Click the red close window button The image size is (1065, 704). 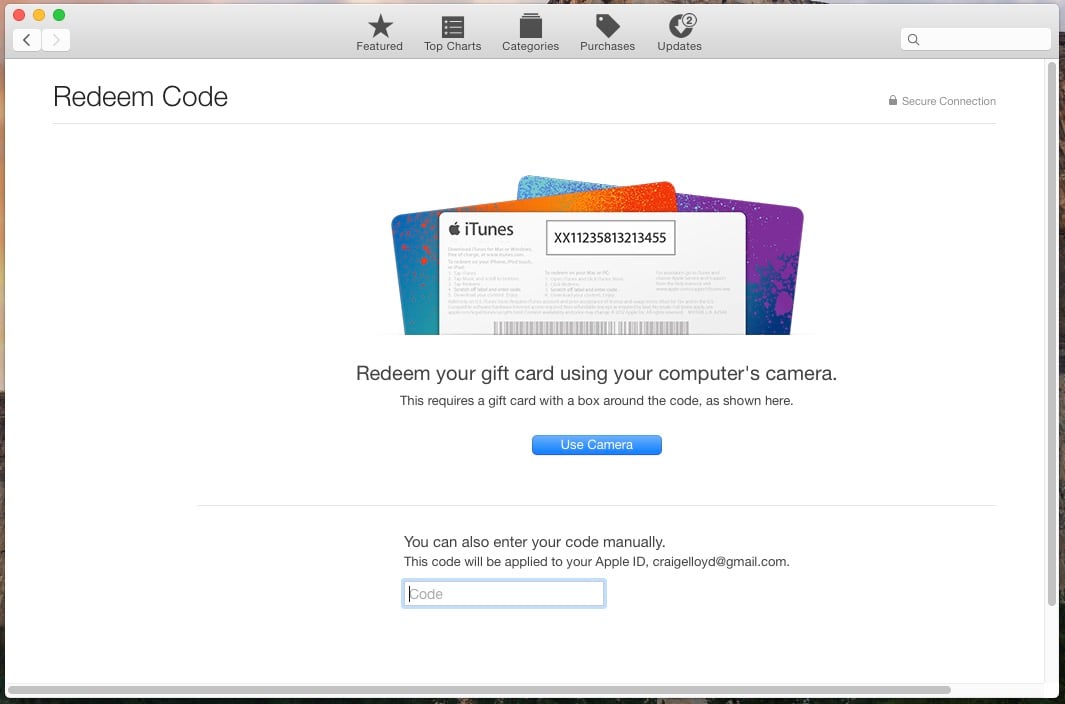(x=19, y=14)
